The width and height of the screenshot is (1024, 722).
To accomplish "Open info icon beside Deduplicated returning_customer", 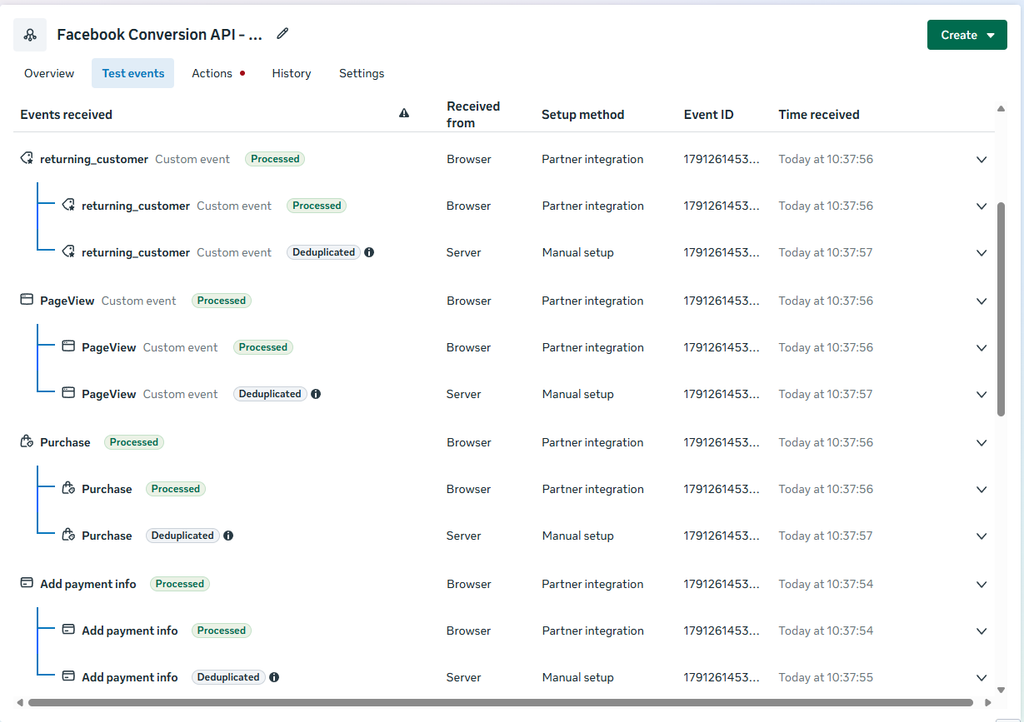I will point(369,252).
